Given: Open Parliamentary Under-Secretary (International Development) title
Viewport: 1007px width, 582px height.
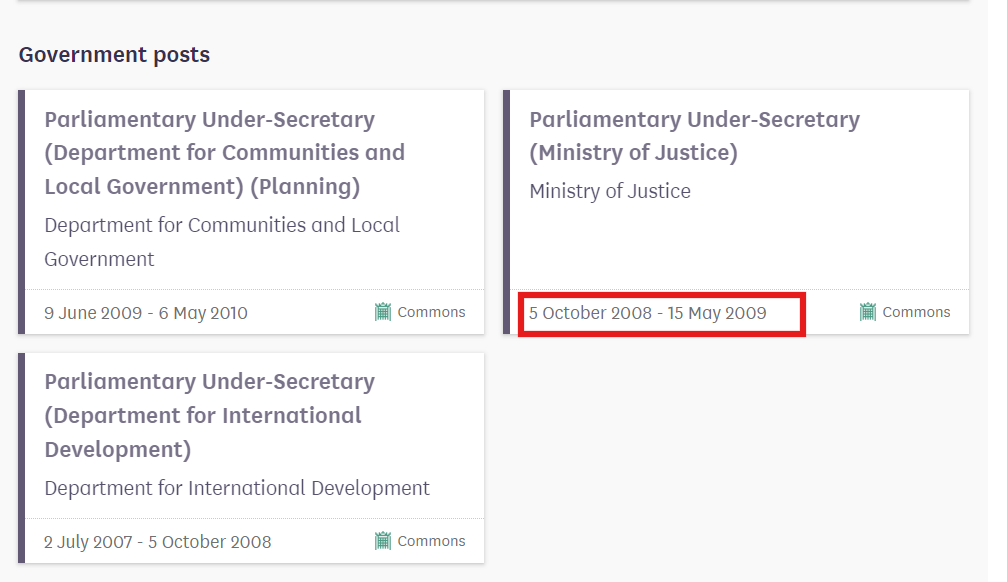Looking at the screenshot, I should click(x=209, y=416).
